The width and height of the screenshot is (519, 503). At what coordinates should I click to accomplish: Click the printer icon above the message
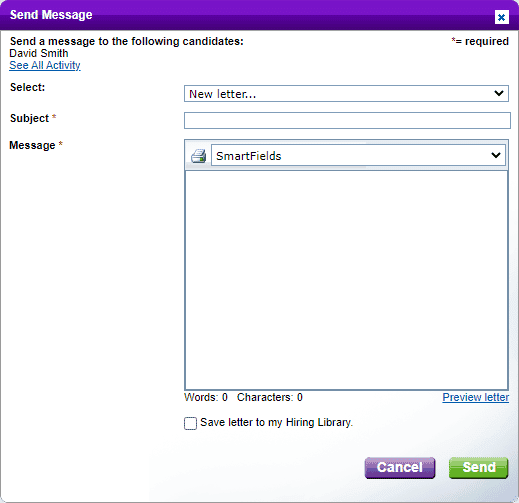click(x=198, y=156)
